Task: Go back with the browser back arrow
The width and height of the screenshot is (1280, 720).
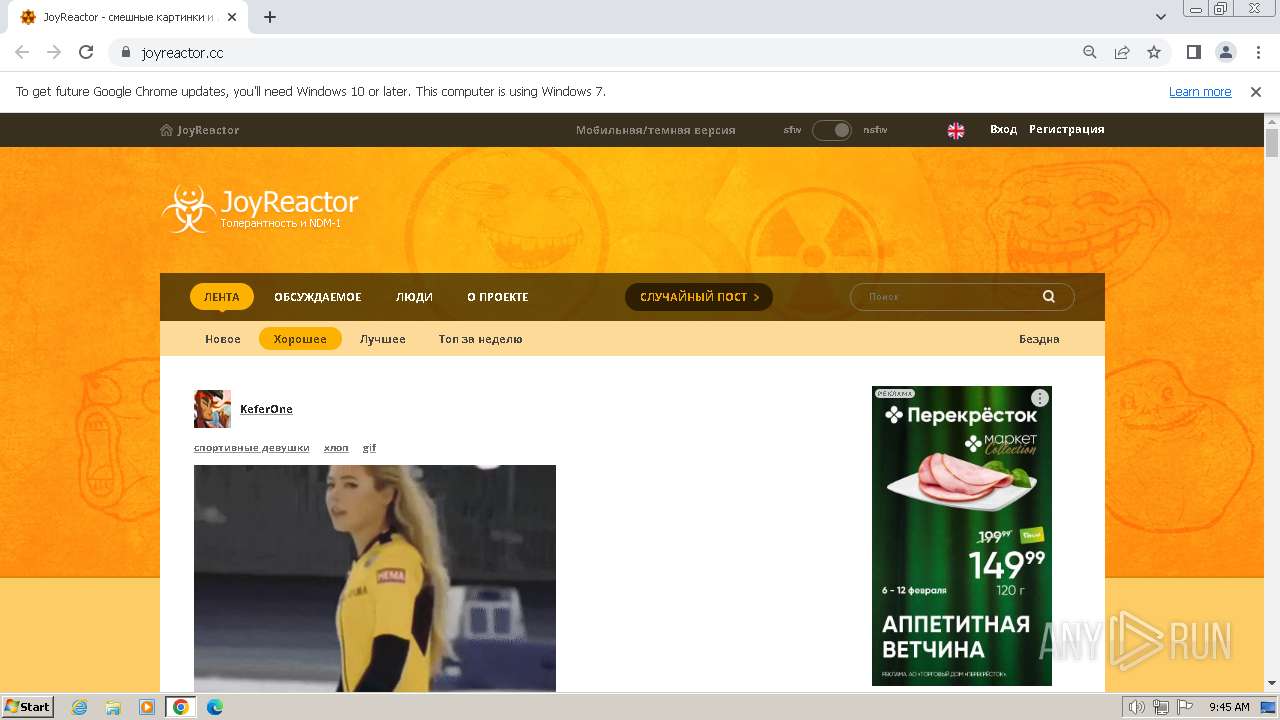Action: pyautogui.click(x=22, y=52)
